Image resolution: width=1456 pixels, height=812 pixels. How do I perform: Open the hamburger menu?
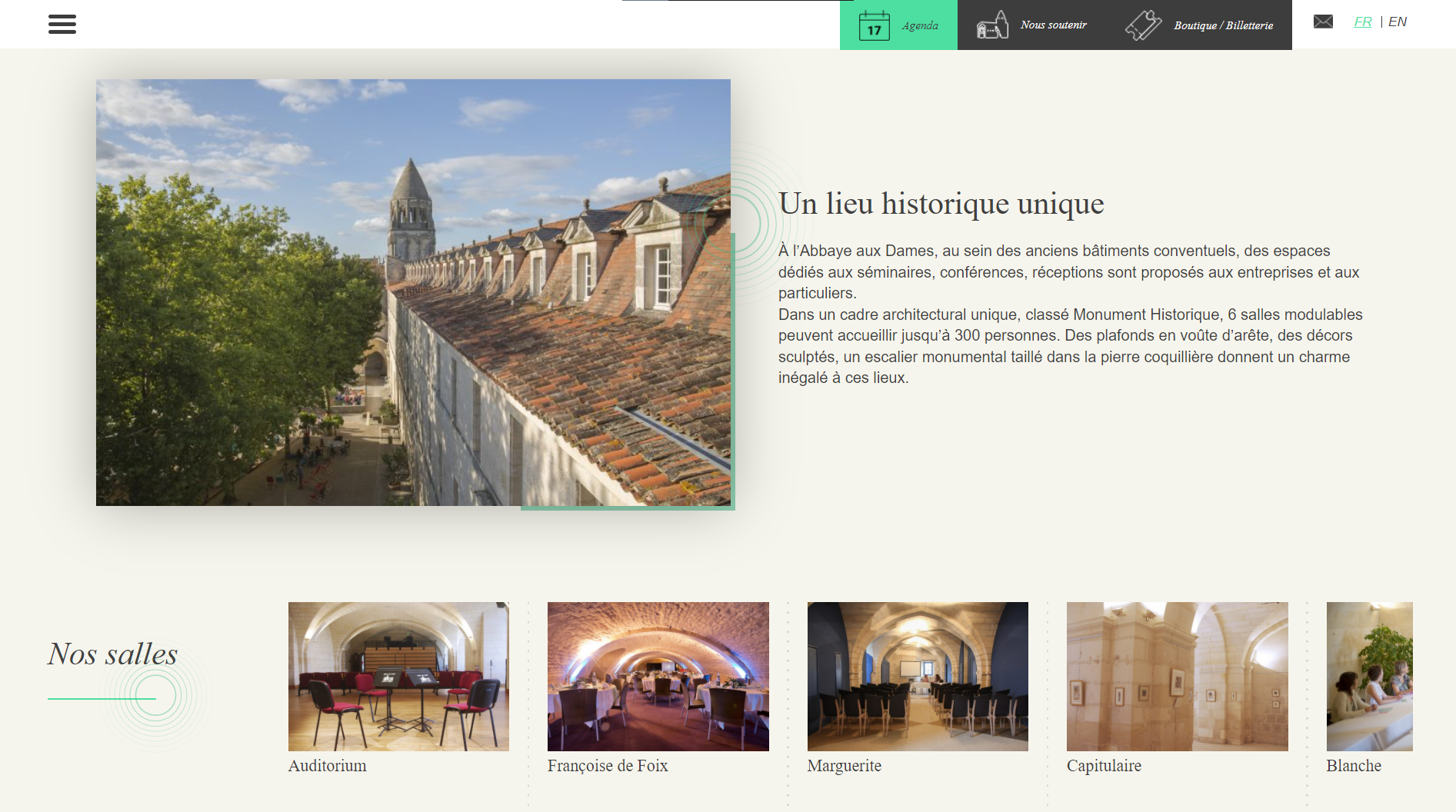pyautogui.click(x=62, y=24)
